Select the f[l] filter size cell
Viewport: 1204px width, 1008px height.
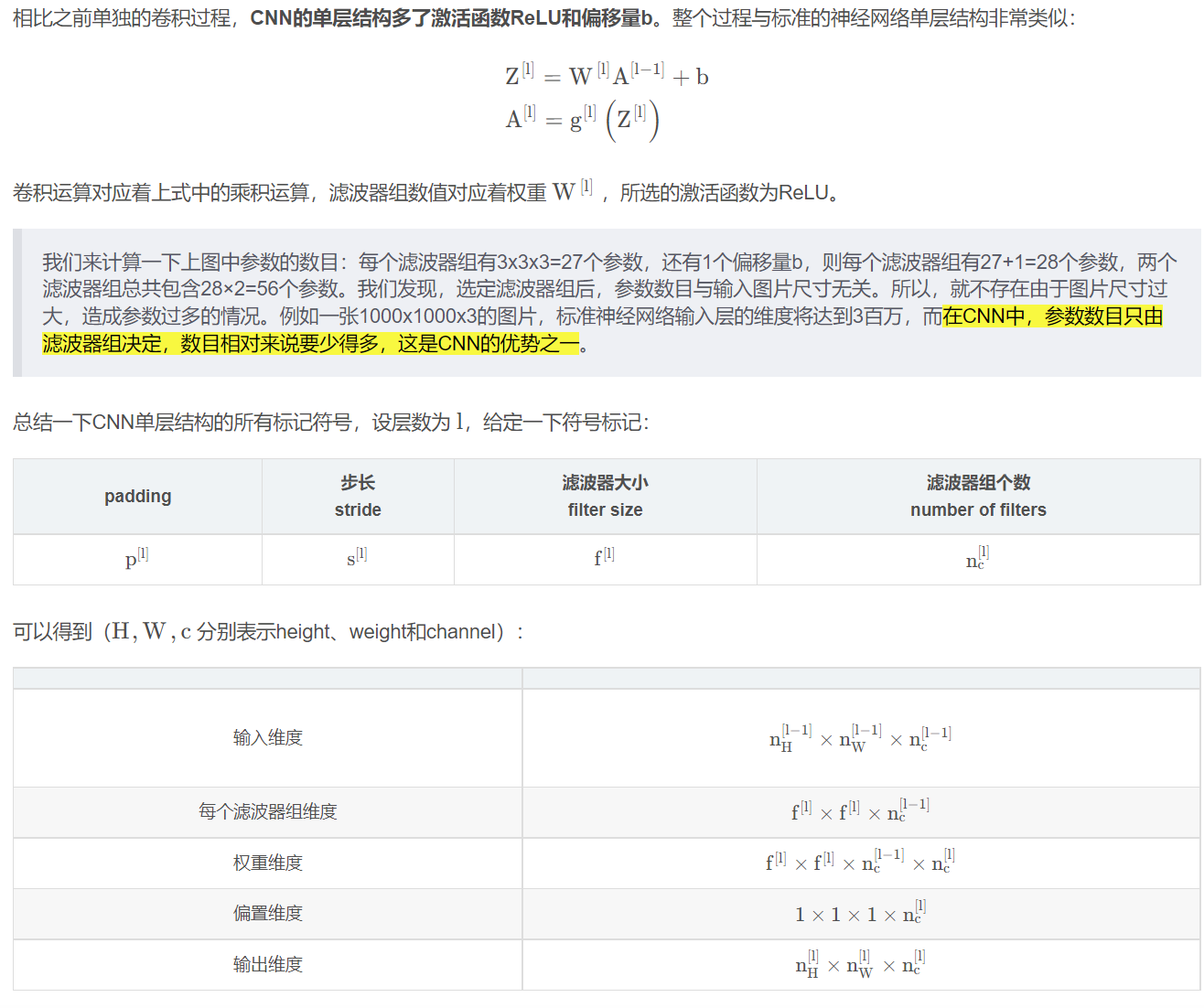pos(605,559)
